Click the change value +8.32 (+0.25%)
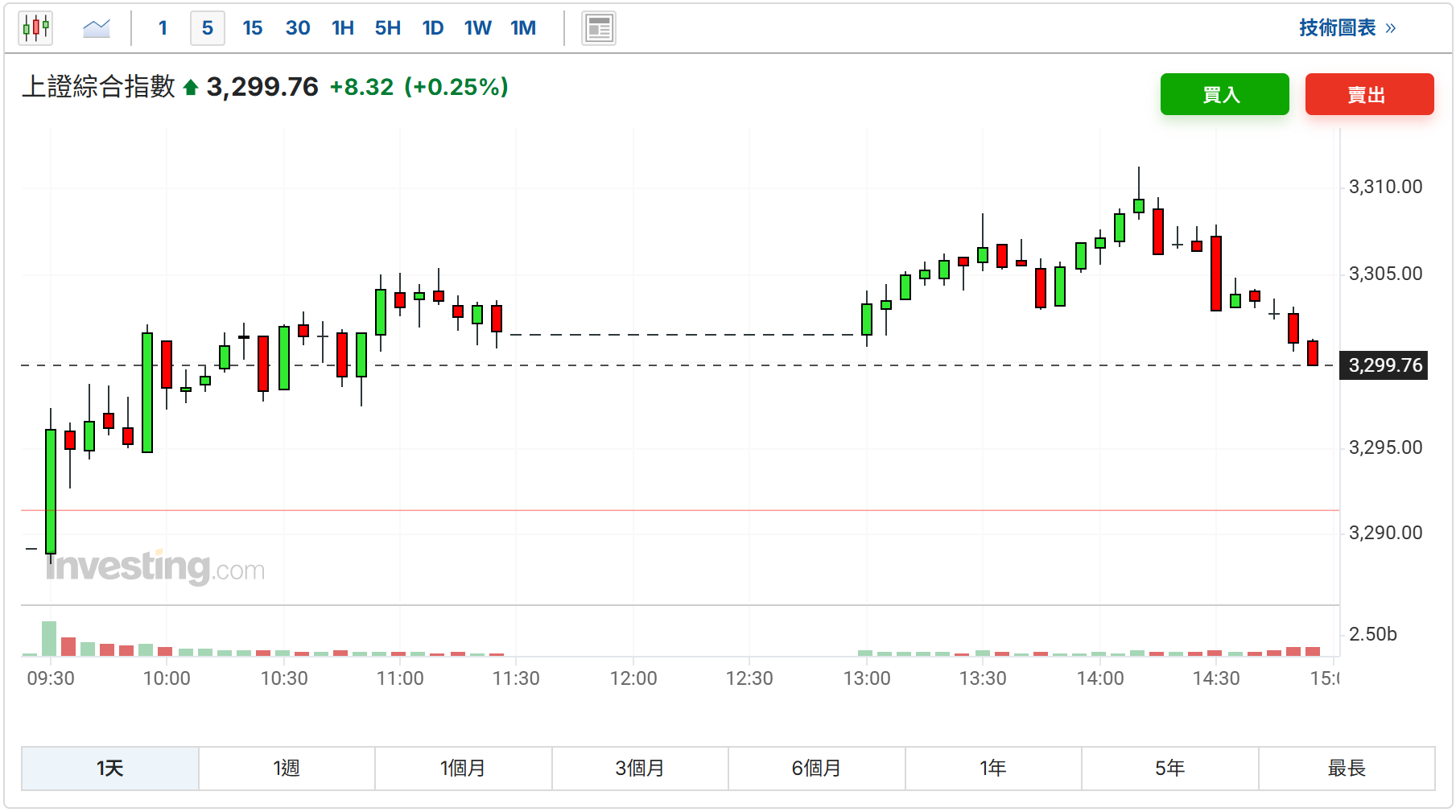 (419, 87)
